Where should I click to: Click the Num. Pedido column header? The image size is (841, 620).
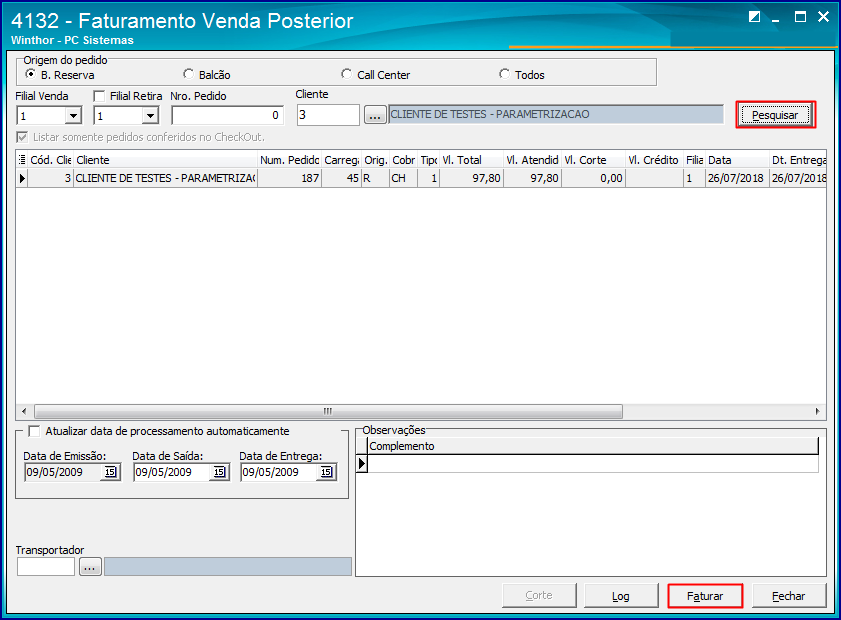(x=290, y=160)
